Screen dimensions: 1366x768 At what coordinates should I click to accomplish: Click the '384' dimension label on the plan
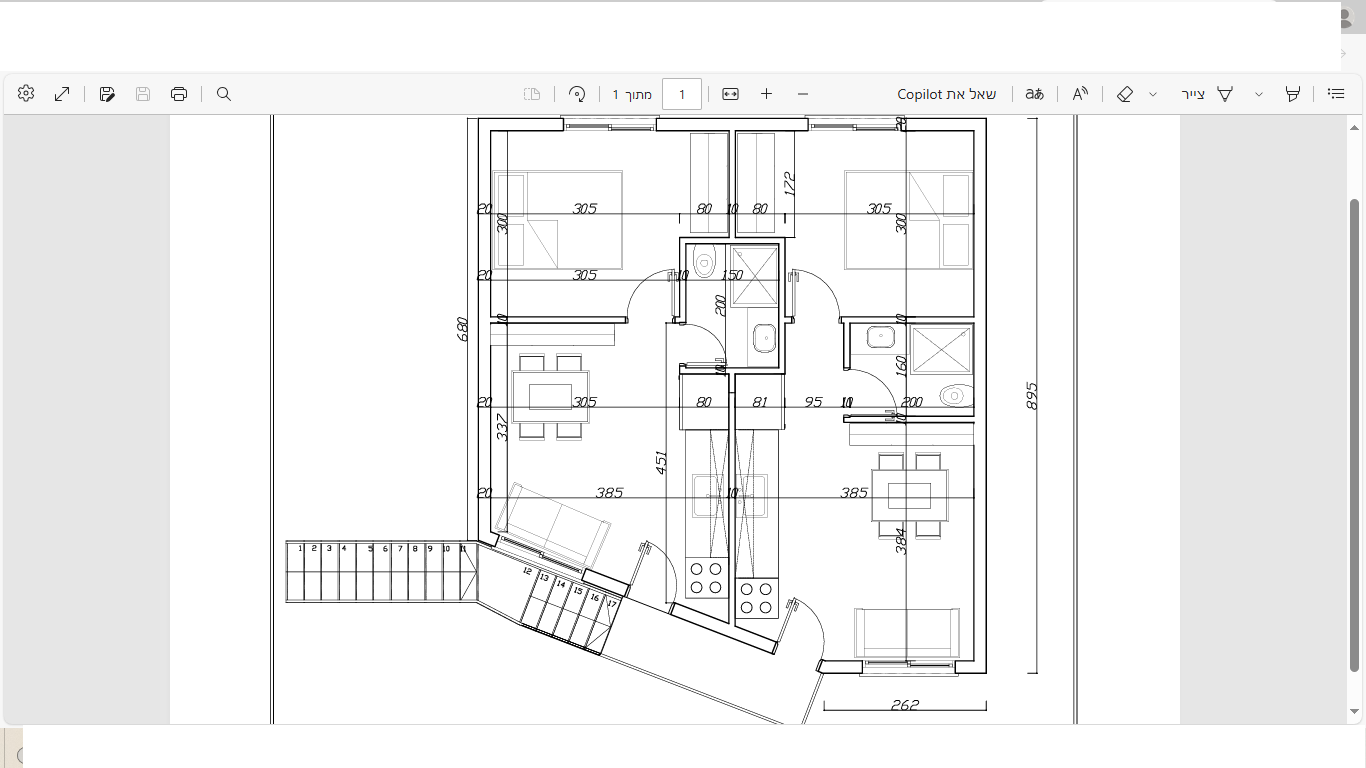(901, 540)
